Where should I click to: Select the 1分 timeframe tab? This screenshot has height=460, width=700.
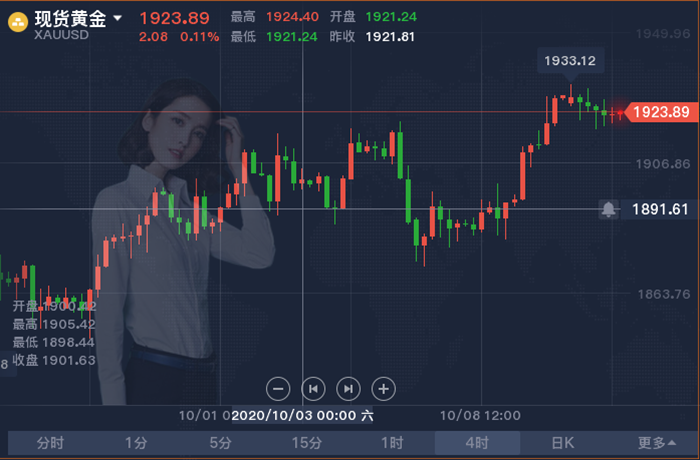[135, 443]
